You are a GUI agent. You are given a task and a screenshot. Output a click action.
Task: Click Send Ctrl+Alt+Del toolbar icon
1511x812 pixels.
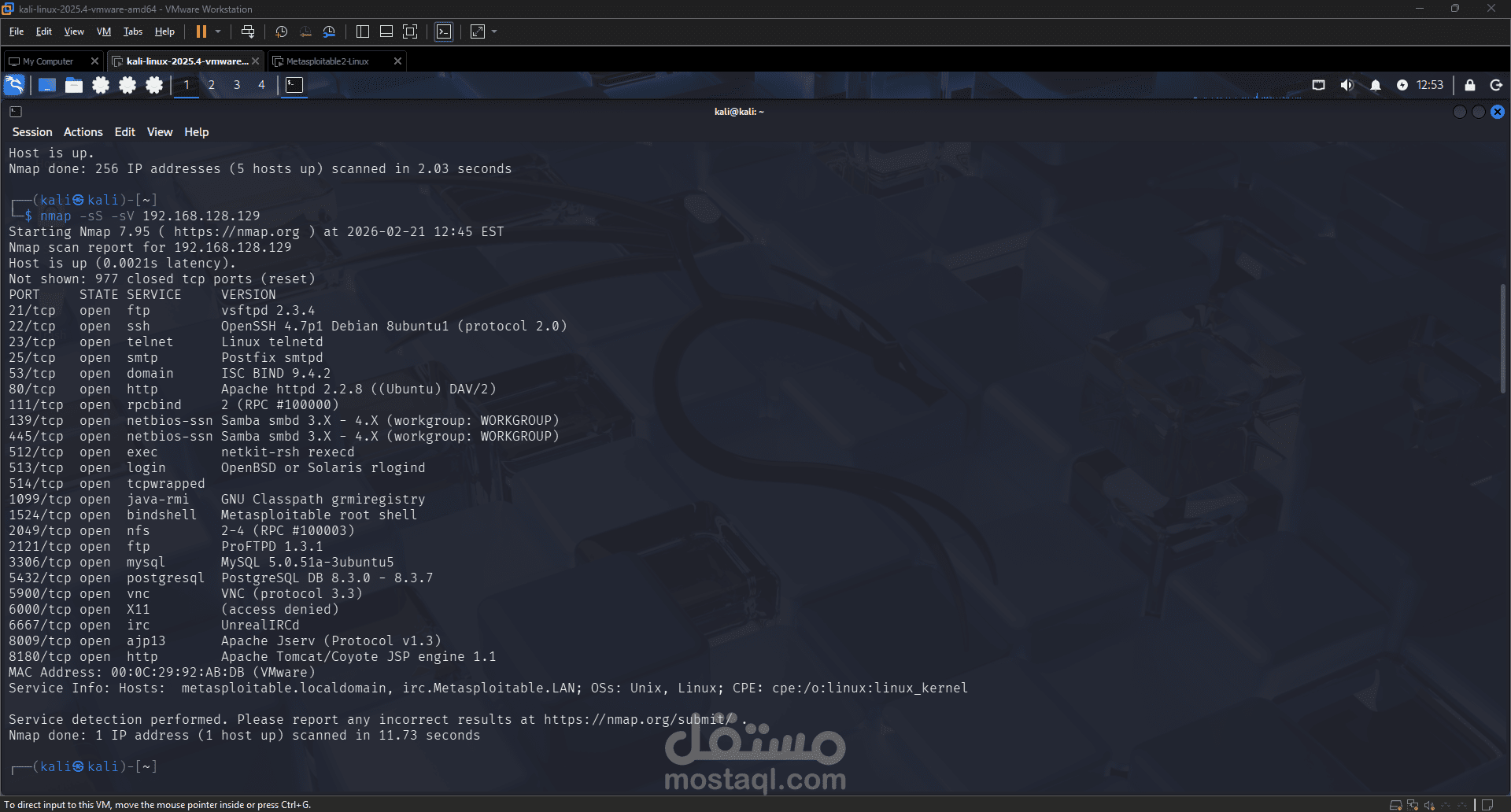[248, 31]
